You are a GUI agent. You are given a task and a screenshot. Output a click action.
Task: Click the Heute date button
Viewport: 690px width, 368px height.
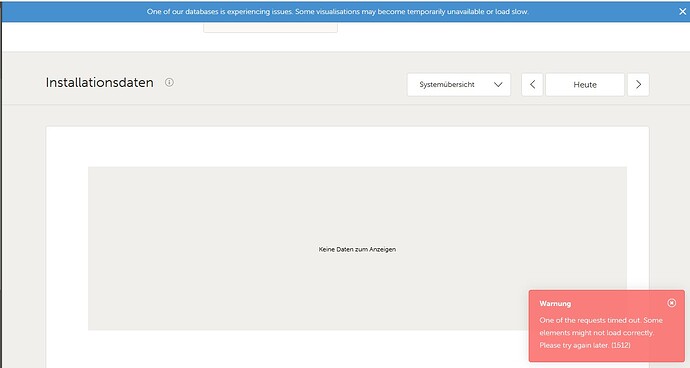[585, 85]
